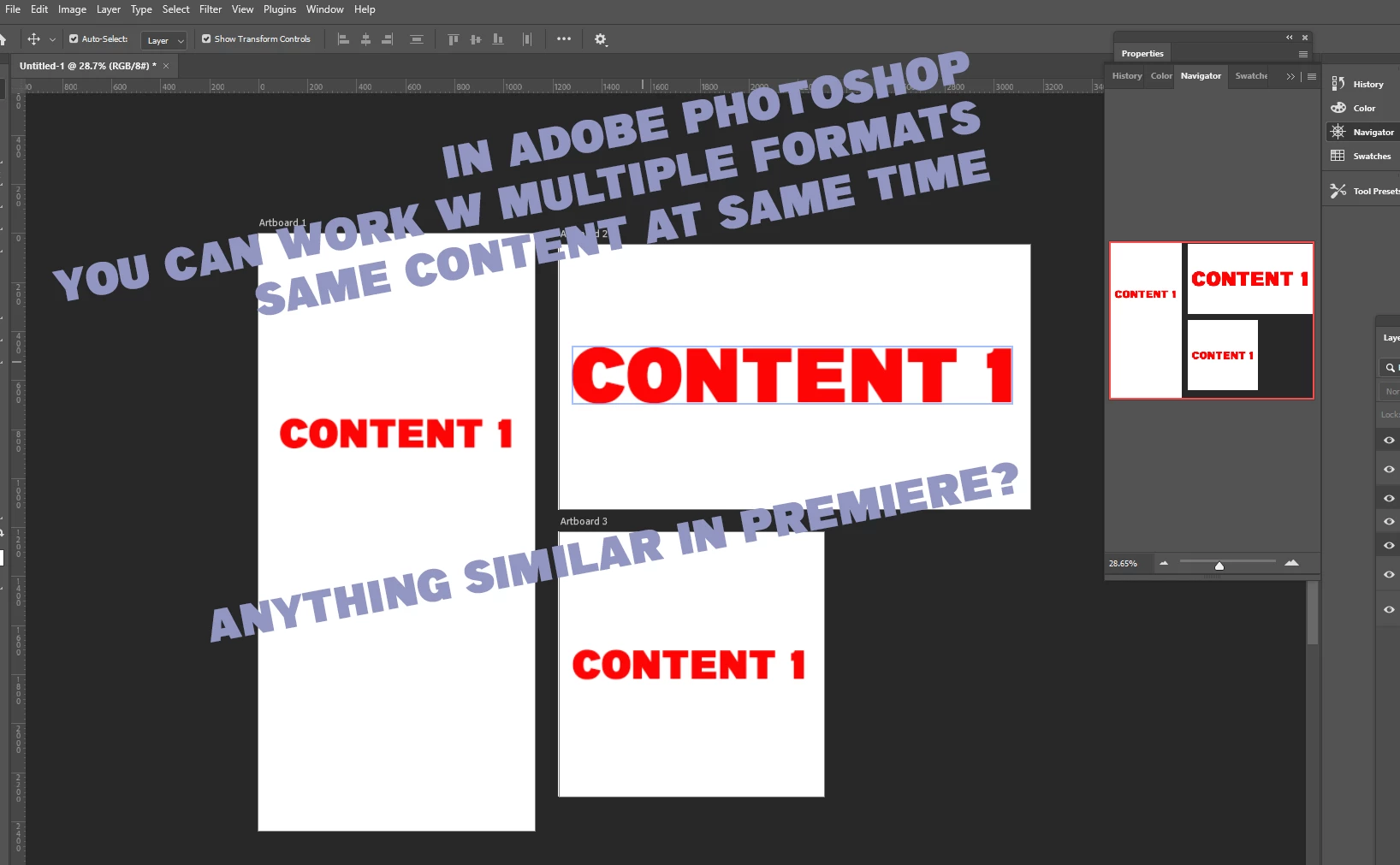Open the Filter menu

tap(211, 9)
